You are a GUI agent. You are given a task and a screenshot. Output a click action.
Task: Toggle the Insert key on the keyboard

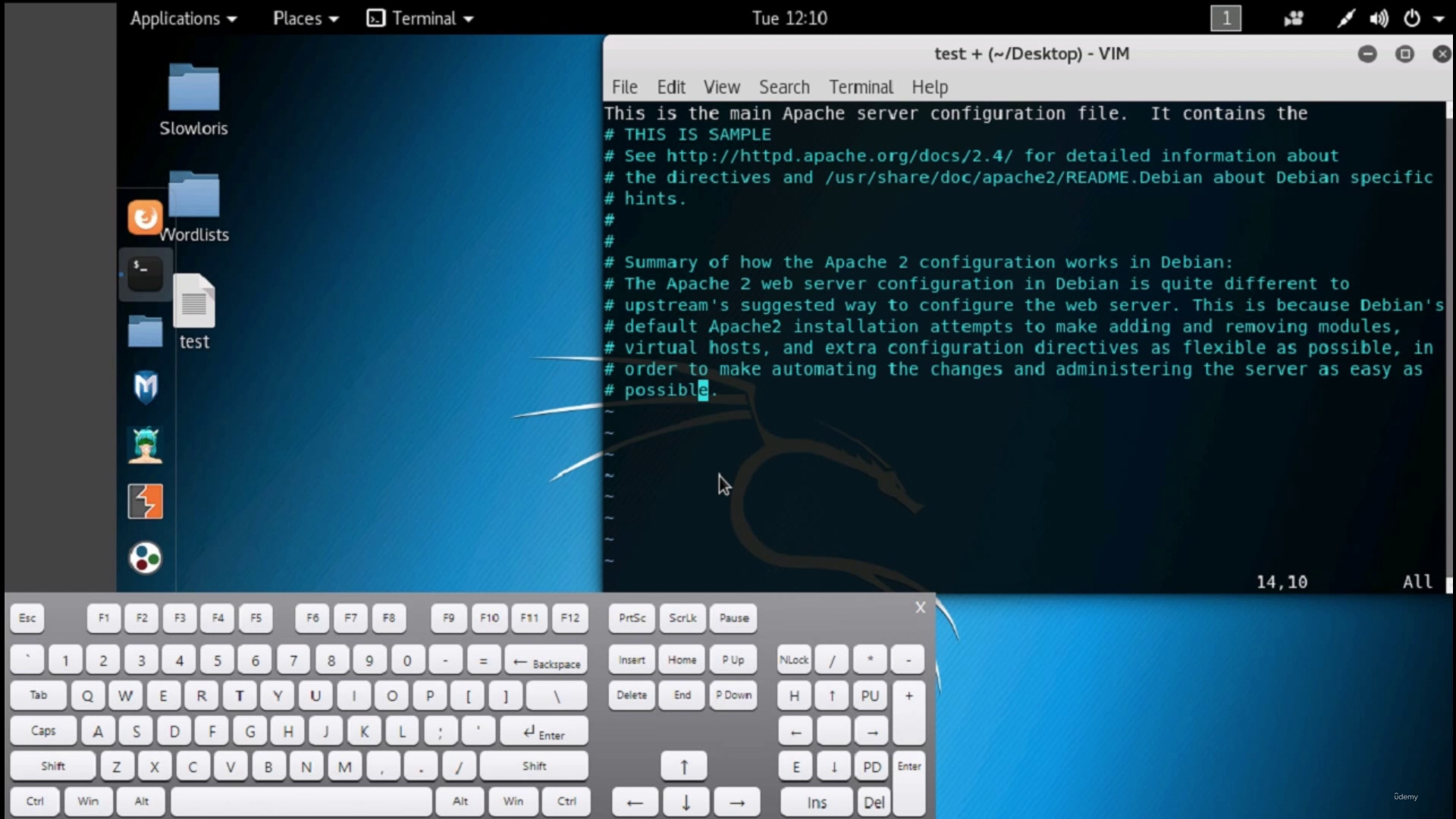coord(632,660)
